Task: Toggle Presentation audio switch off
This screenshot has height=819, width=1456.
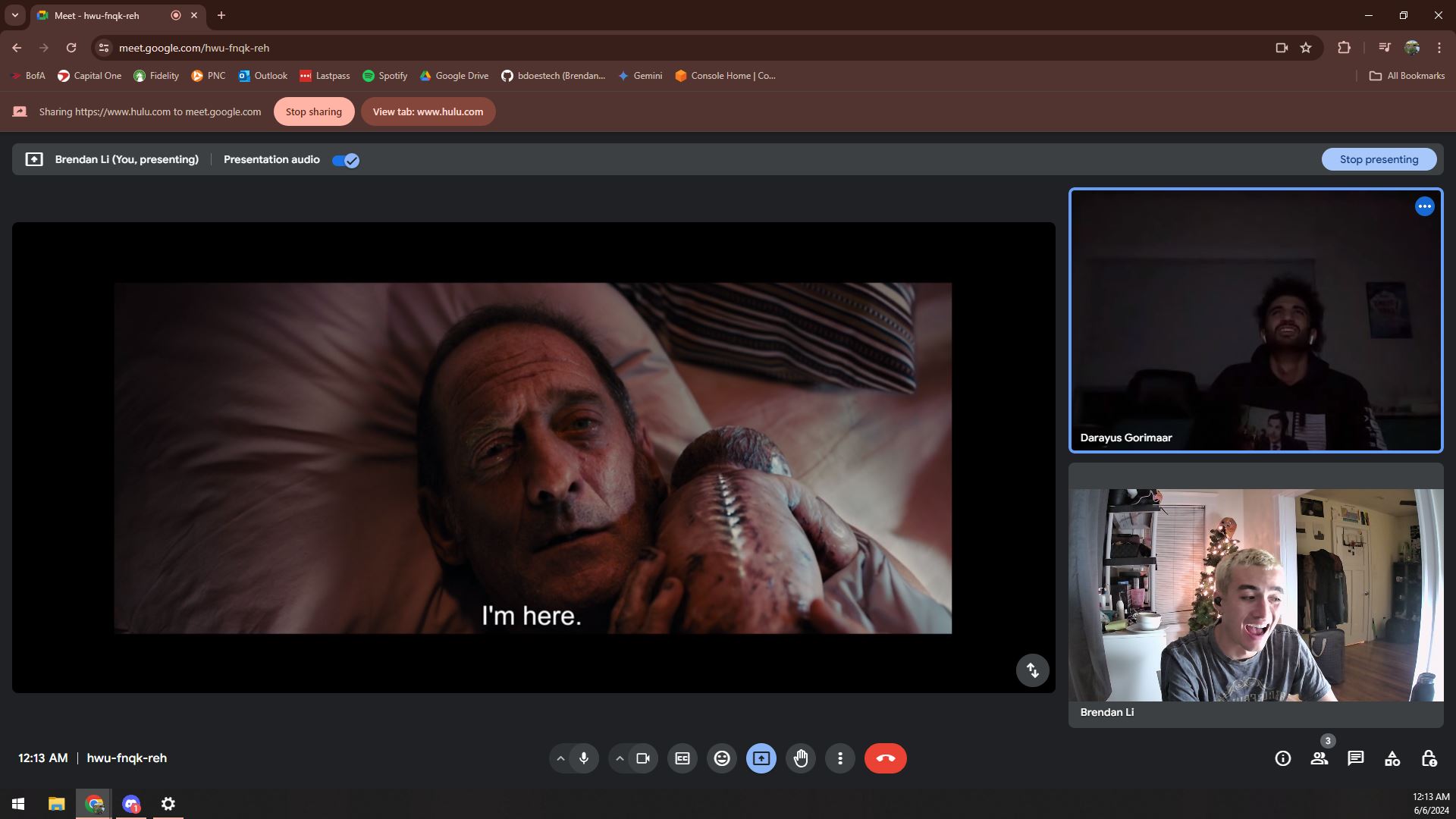Action: pyautogui.click(x=346, y=160)
